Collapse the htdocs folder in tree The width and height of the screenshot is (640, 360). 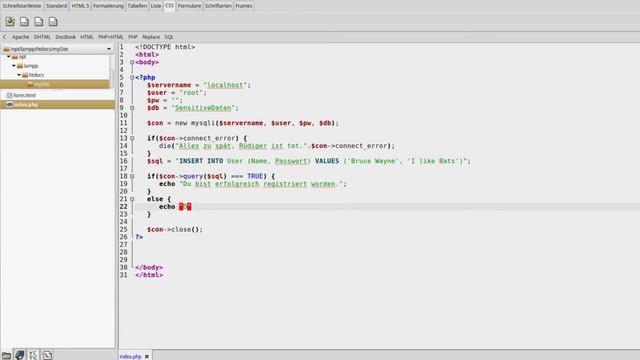19,75
